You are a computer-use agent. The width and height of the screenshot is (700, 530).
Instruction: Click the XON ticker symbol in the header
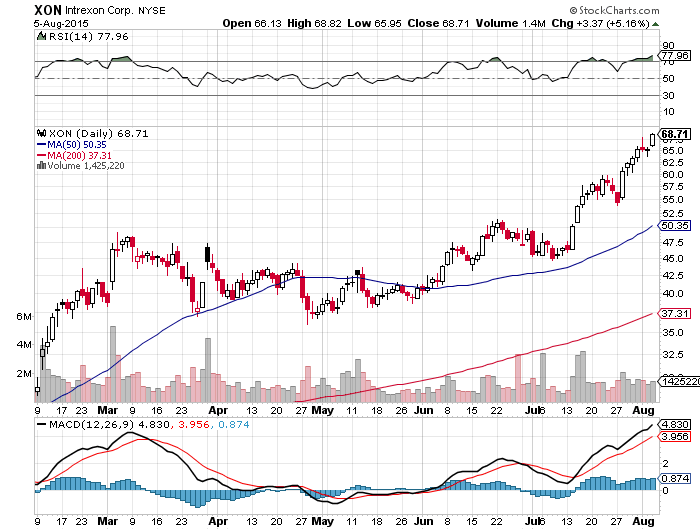[48, 10]
